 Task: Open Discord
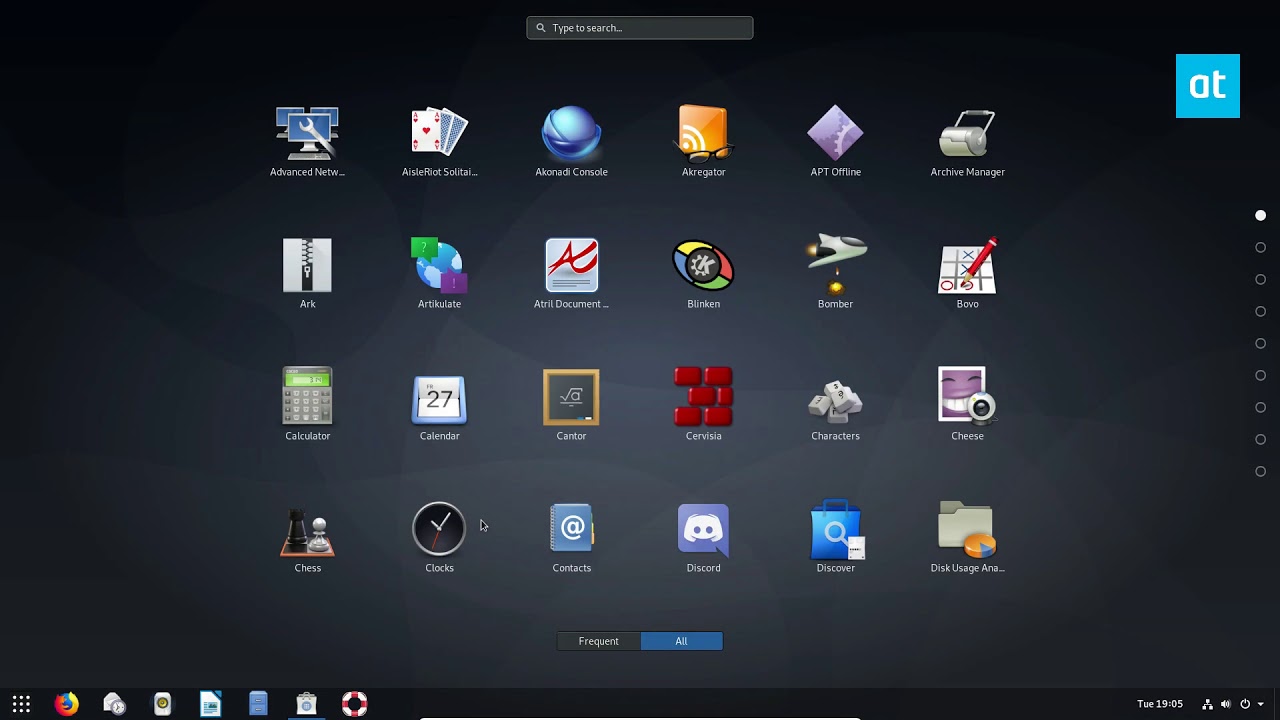point(703,530)
